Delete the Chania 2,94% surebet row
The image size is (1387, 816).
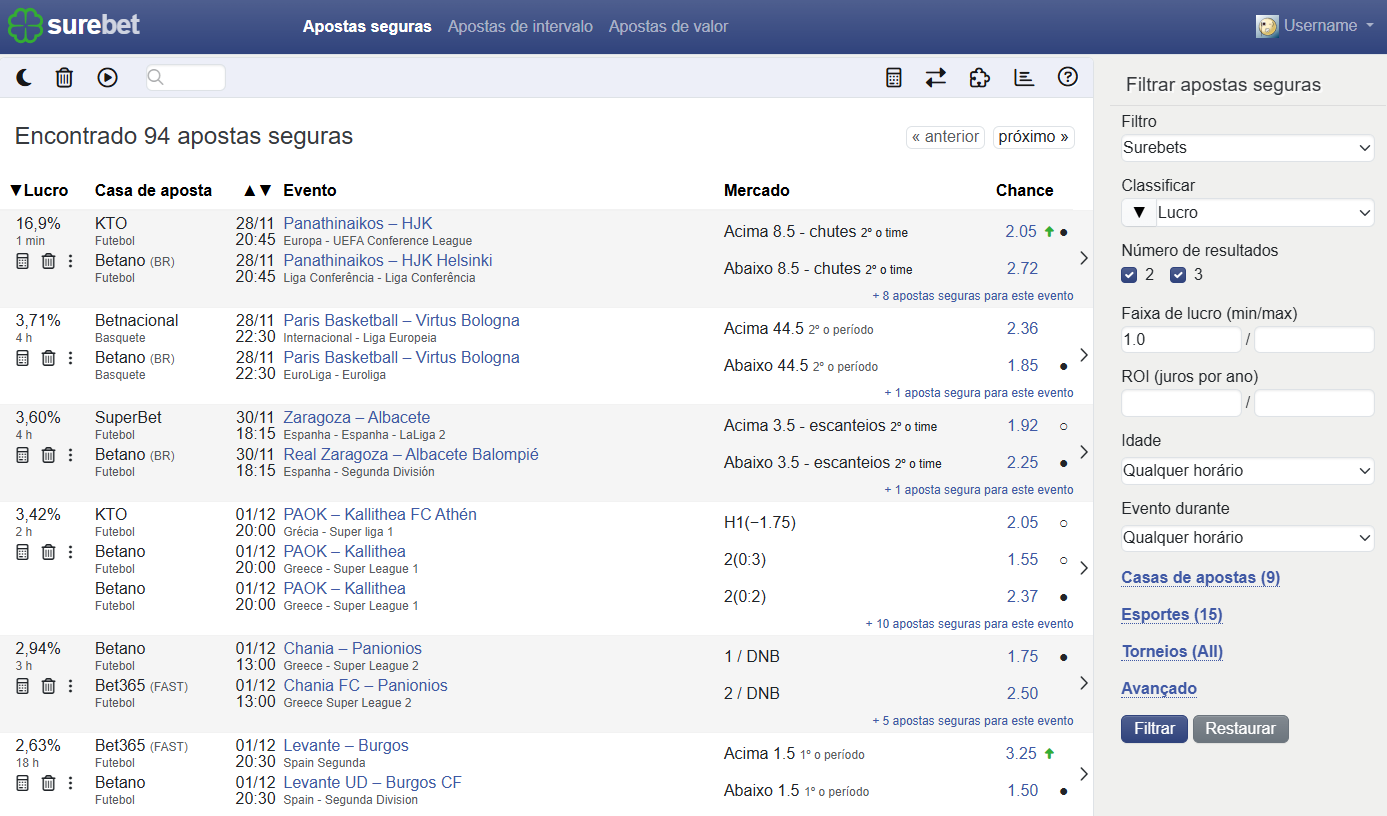[48, 686]
